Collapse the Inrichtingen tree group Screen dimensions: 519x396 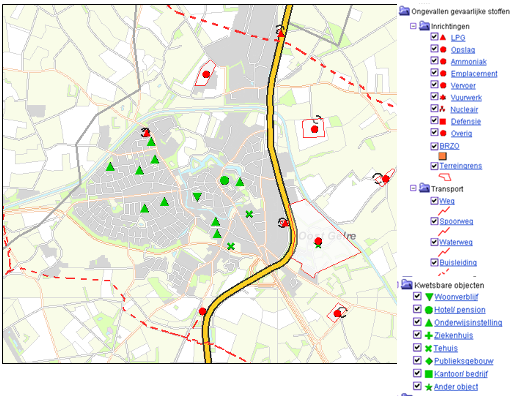click(413, 26)
